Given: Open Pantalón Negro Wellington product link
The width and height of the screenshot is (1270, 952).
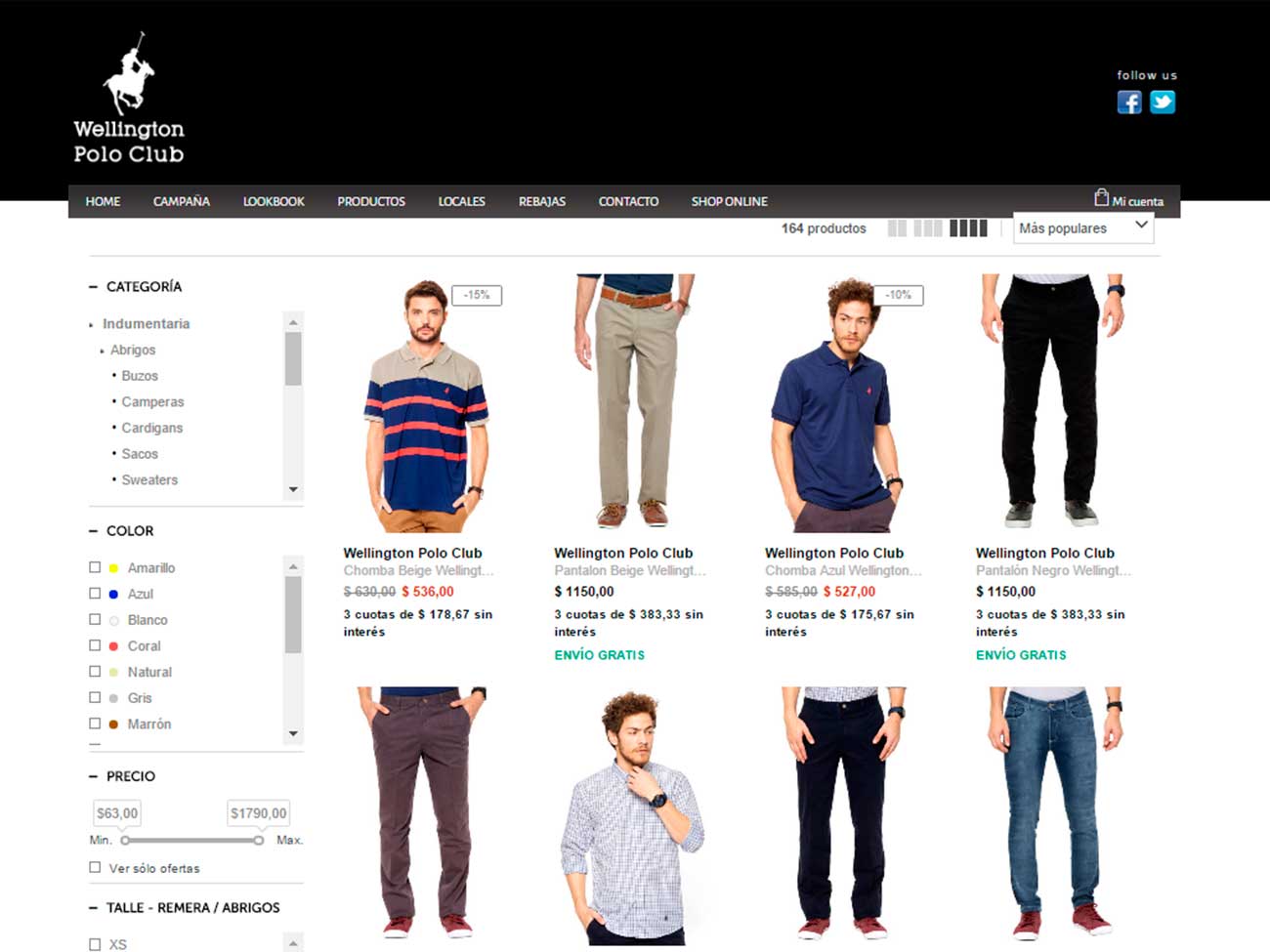Looking at the screenshot, I should (x=1053, y=570).
